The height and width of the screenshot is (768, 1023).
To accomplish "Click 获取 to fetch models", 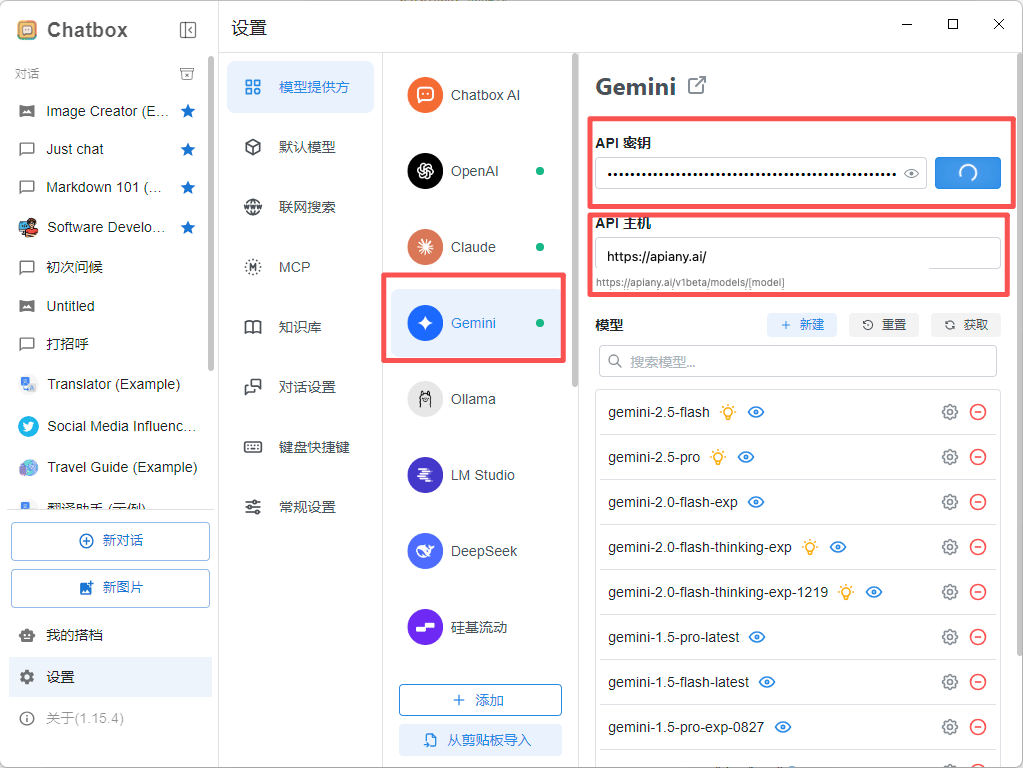I will [x=966, y=325].
